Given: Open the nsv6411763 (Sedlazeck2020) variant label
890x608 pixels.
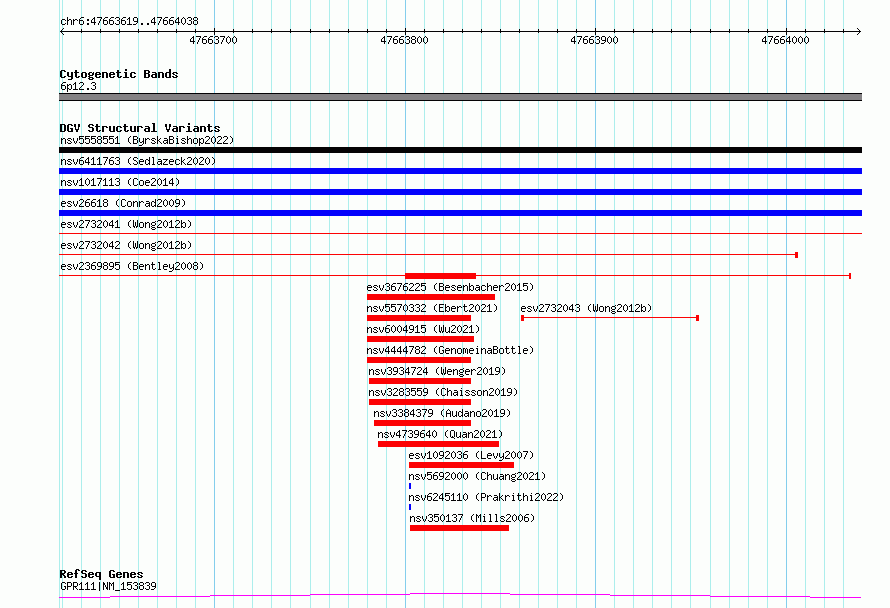Looking at the screenshot, I should (x=138, y=161).
